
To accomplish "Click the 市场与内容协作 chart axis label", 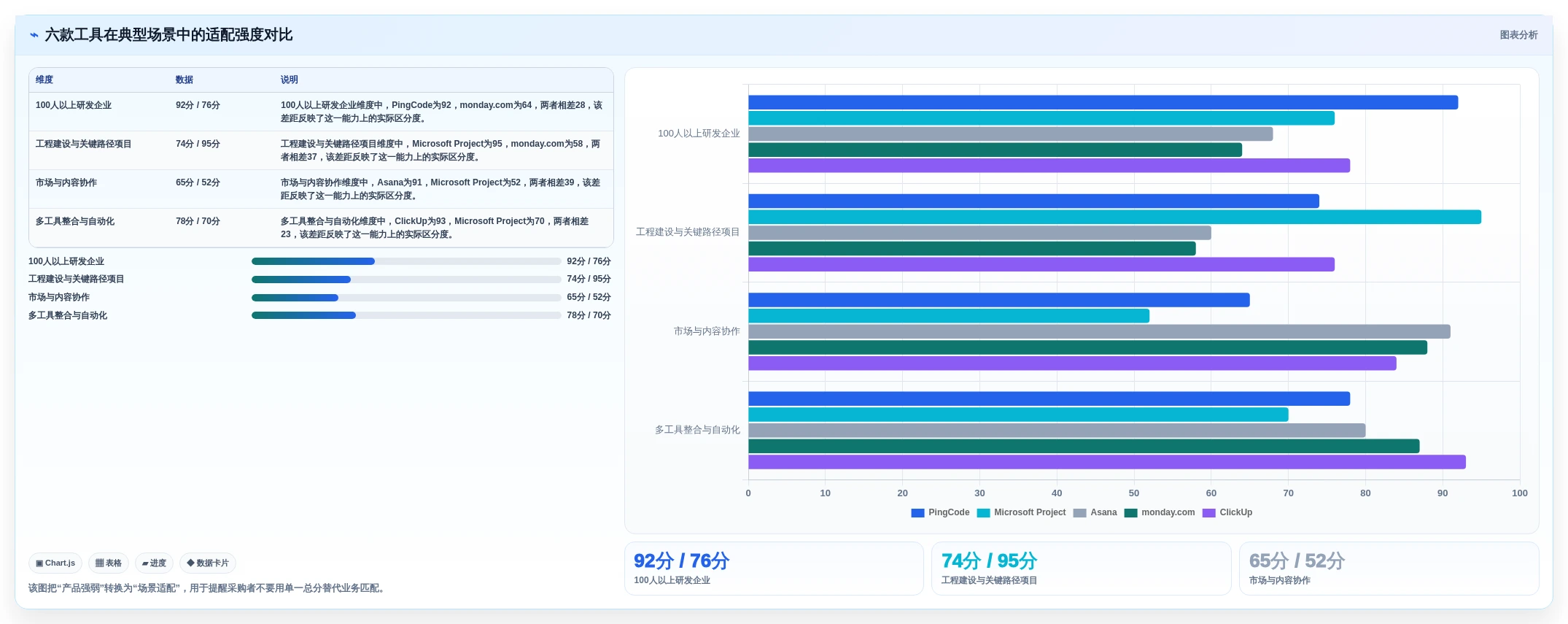I will (707, 332).
